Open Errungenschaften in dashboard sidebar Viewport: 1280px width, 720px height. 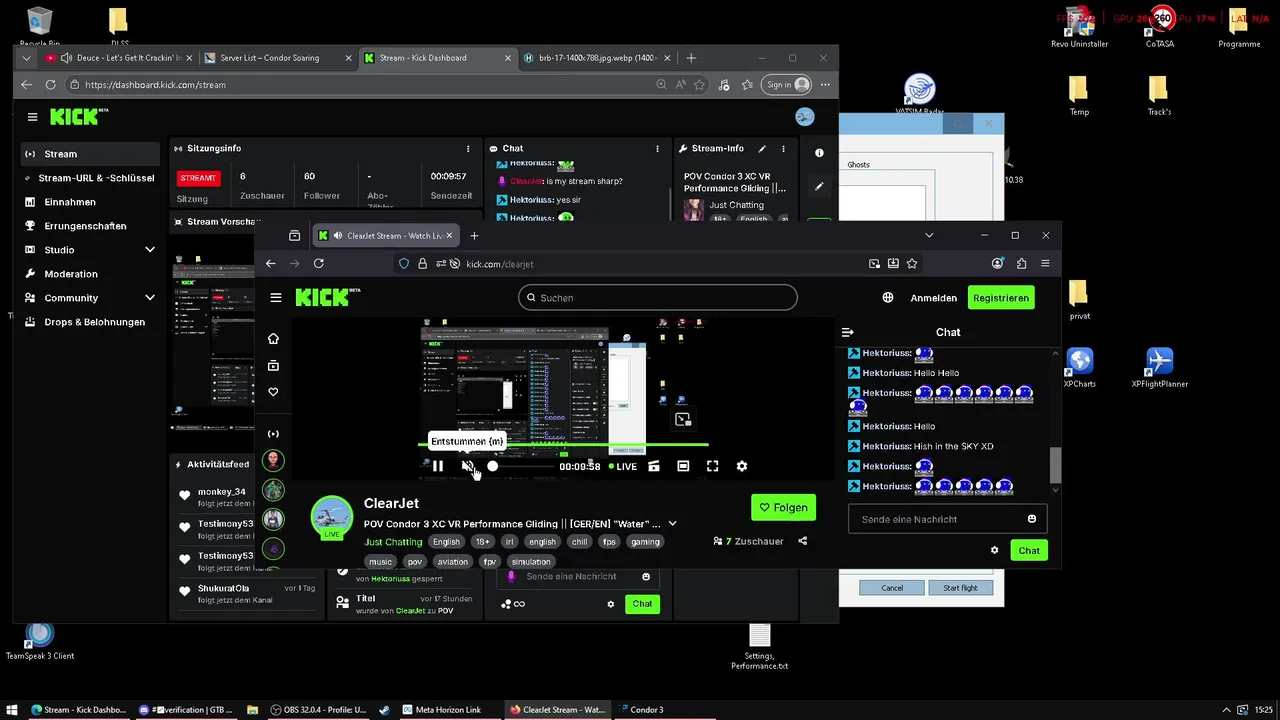coord(90,226)
